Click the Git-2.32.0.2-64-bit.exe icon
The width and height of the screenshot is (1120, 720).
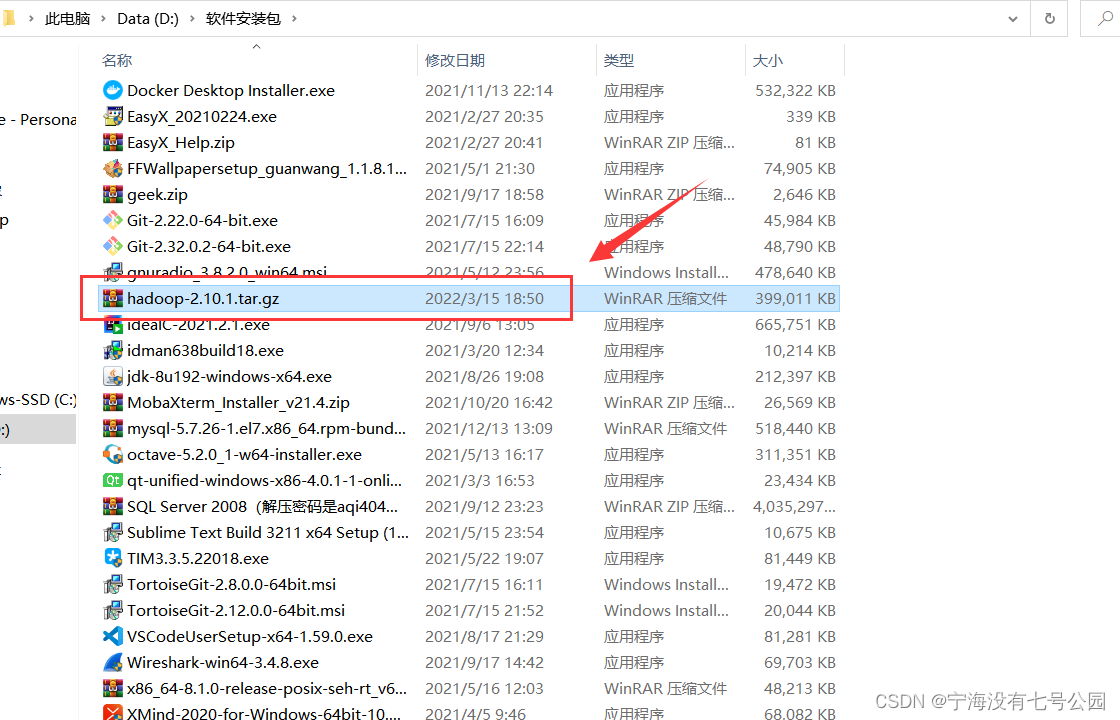point(113,246)
